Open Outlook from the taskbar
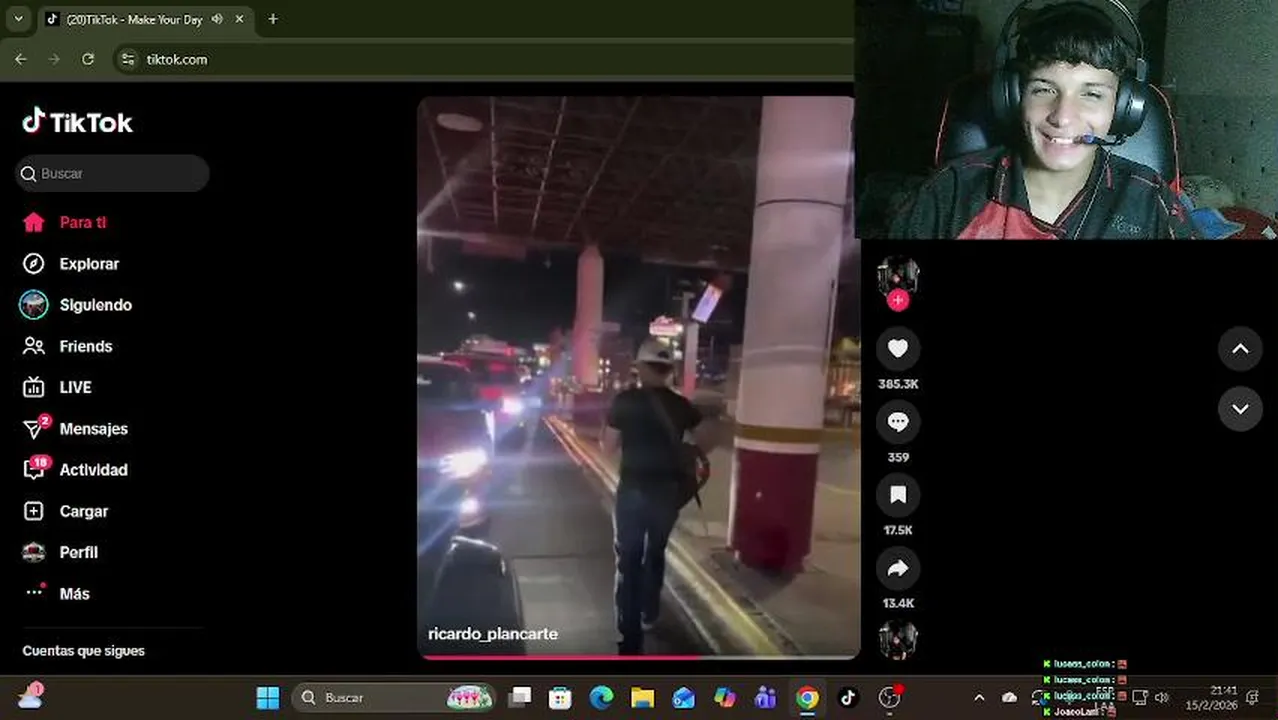This screenshot has height=720, width=1278. pyautogui.click(x=684, y=698)
